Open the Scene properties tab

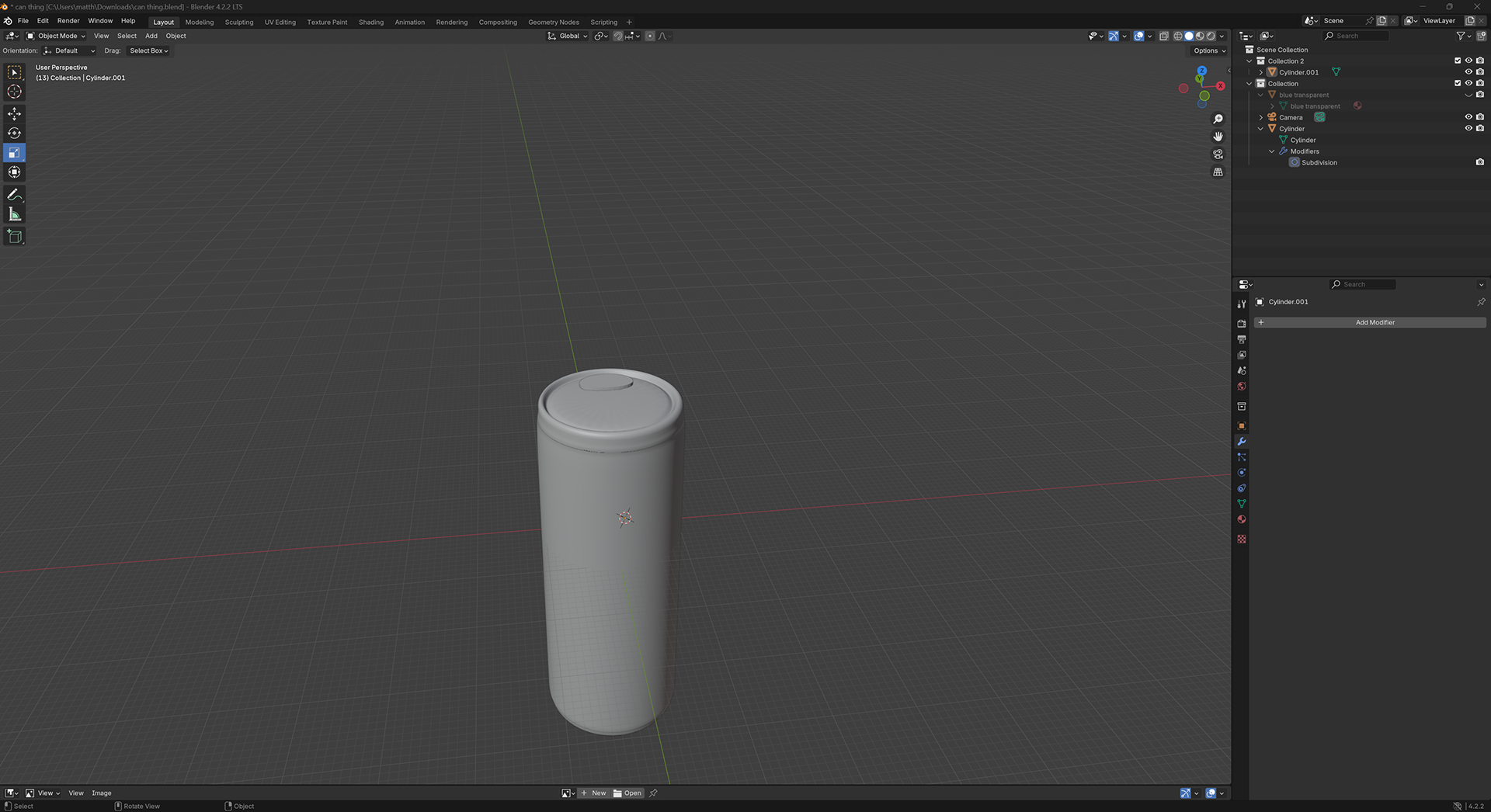click(1241, 371)
